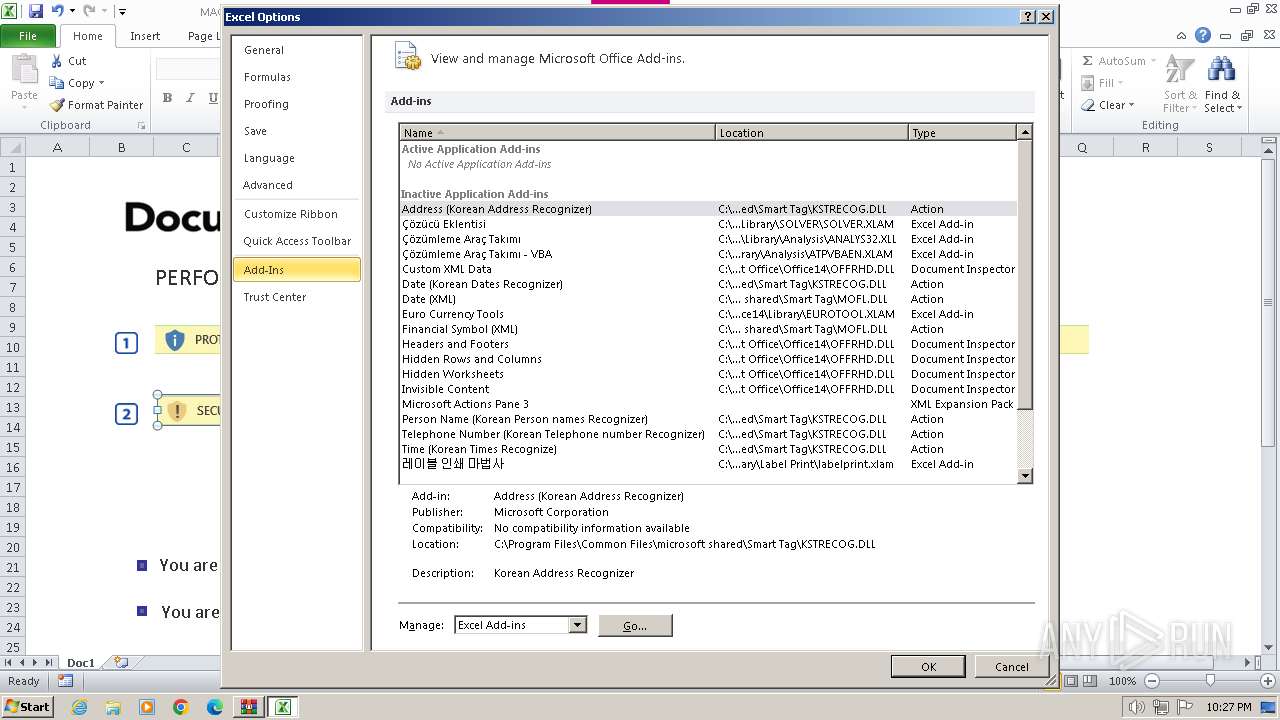Image resolution: width=1280 pixels, height=720 pixels.
Task: Click the help button in Excel Options title bar
Action: [1028, 17]
